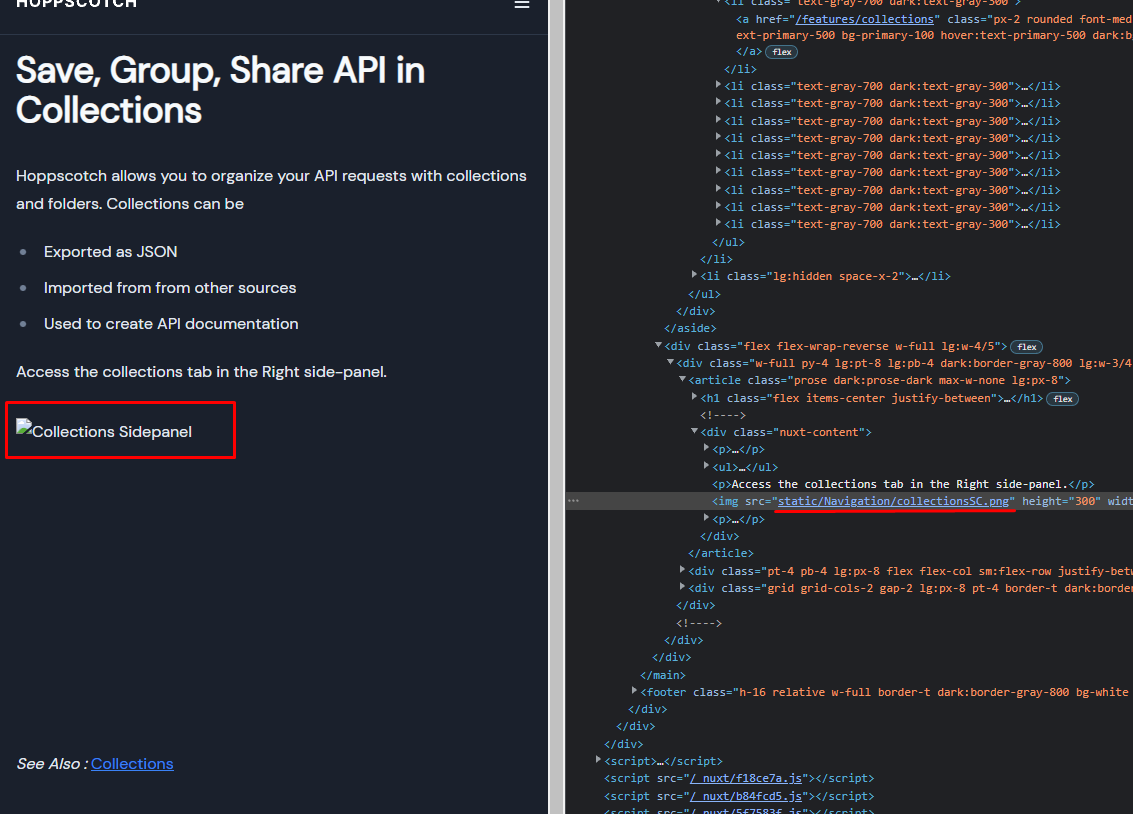Follow the /features/collections href link in DevTools

865,20
